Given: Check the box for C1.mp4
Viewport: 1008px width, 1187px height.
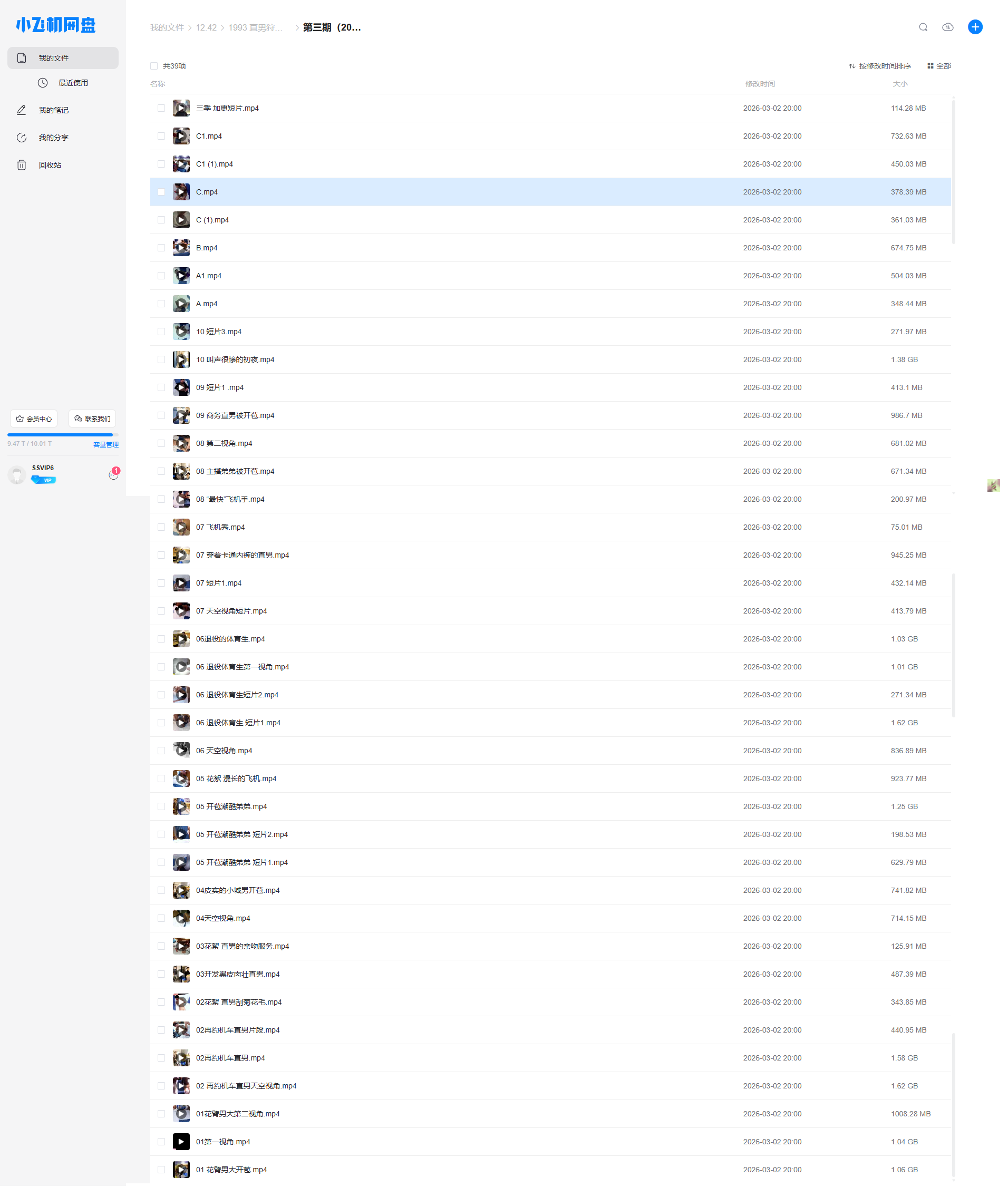Looking at the screenshot, I should pyautogui.click(x=161, y=137).
